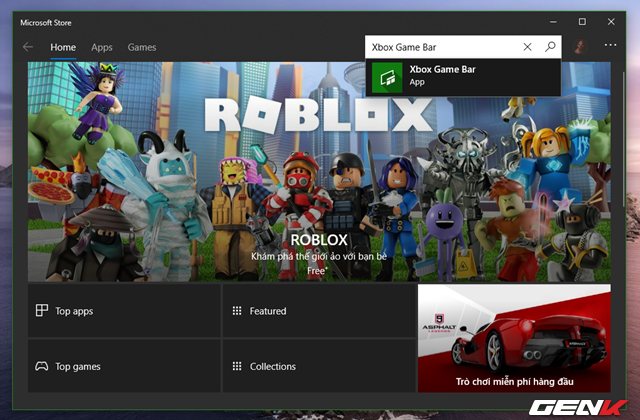Click the green Xbox Game Bar app icon
Image resolution: width=640 pixels, height=420 pixels.
(388, 76)
